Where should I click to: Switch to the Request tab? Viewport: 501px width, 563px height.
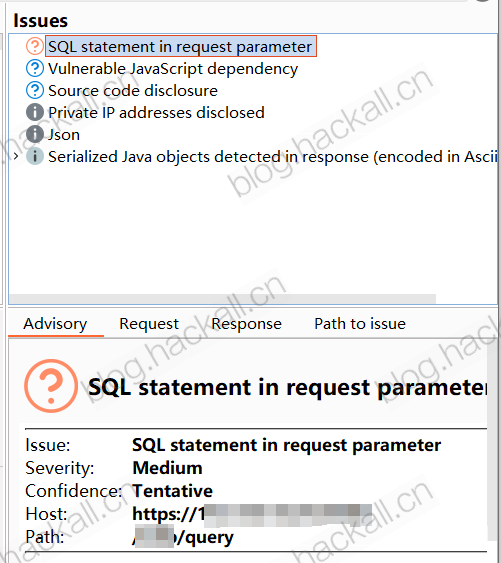click(x=149, y=324)
